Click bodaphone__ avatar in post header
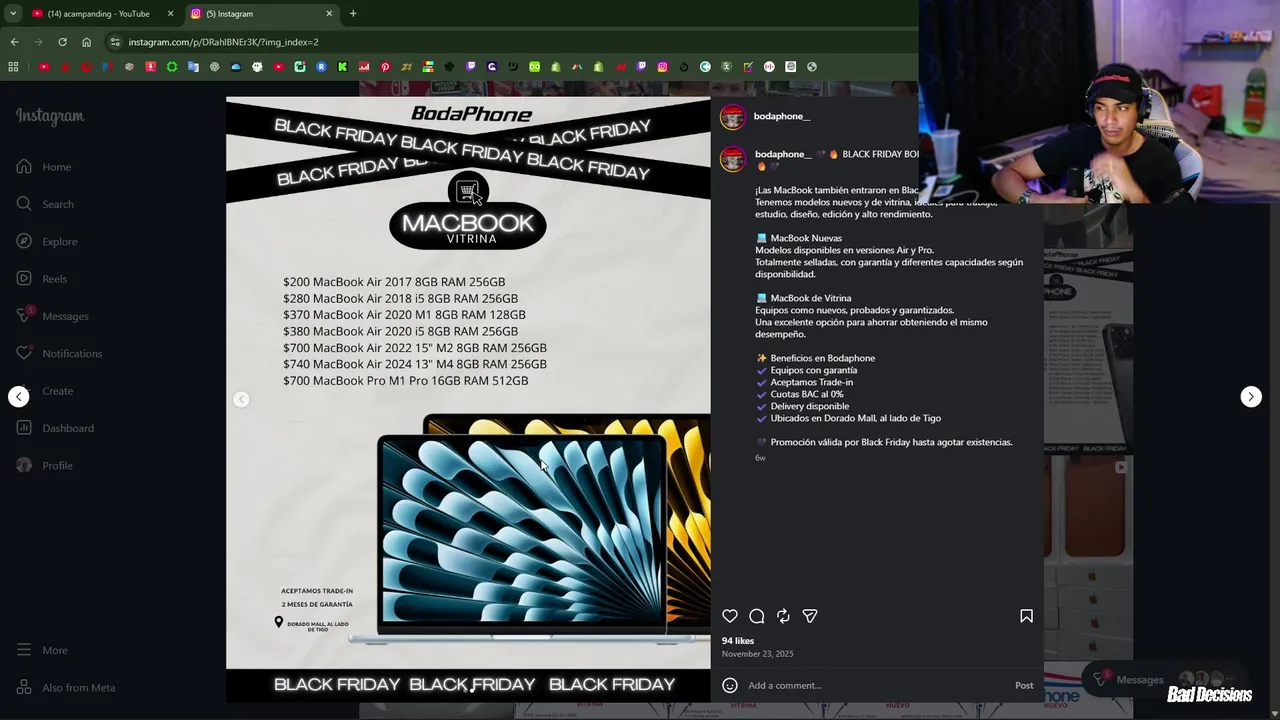 [x=733, y=117]
